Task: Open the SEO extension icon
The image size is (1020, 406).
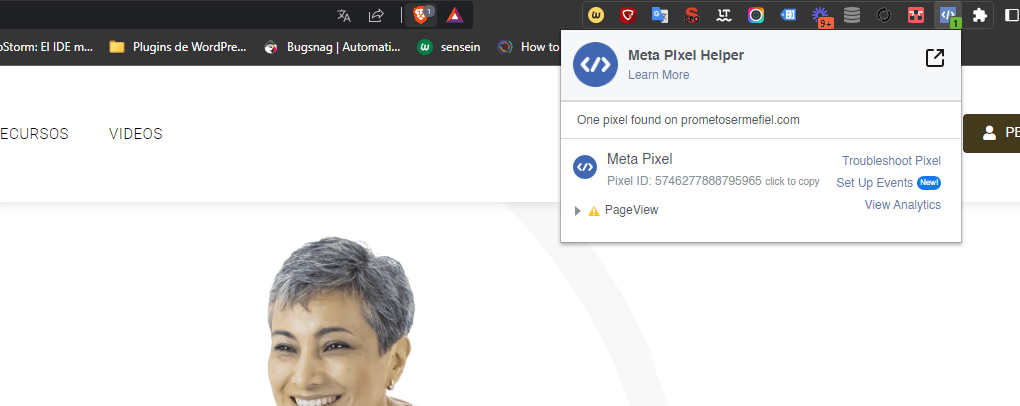Action: pyautogui.click(x=691, y=15)
